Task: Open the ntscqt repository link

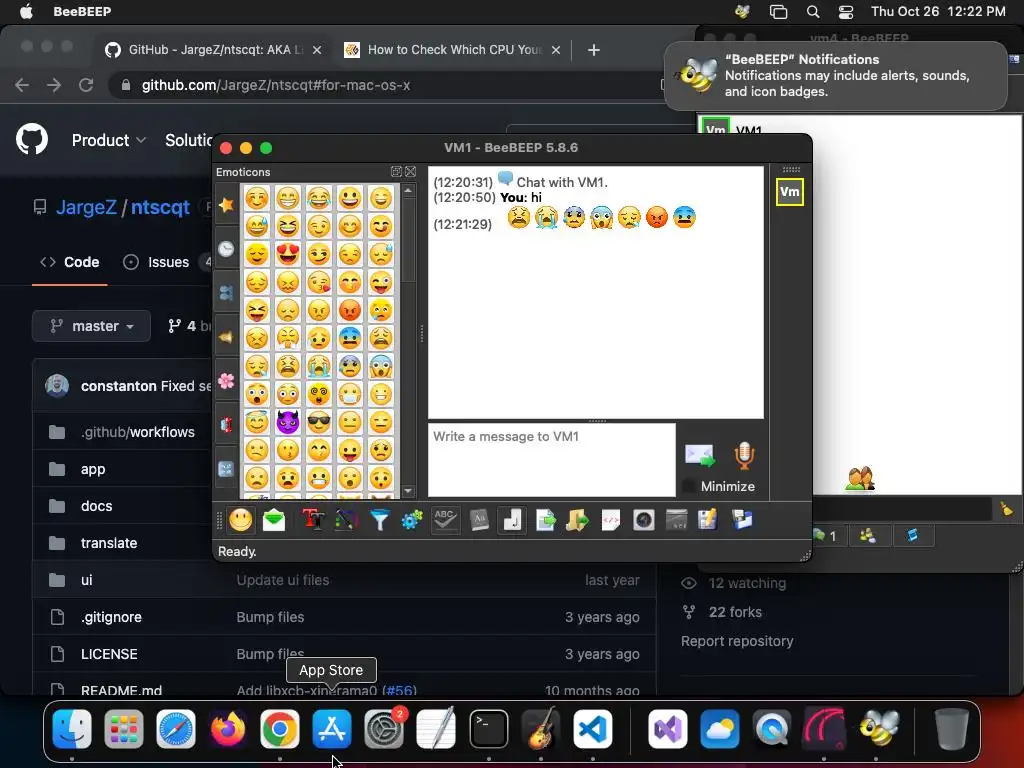Action: (x=160, y=207)
